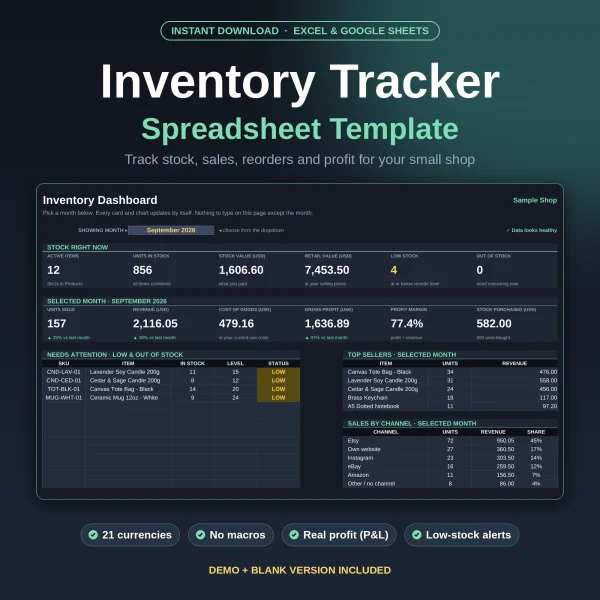Click the LOW status cell for CND-LAV-01
Screen dimensions: 600x600
pos(278,372)
